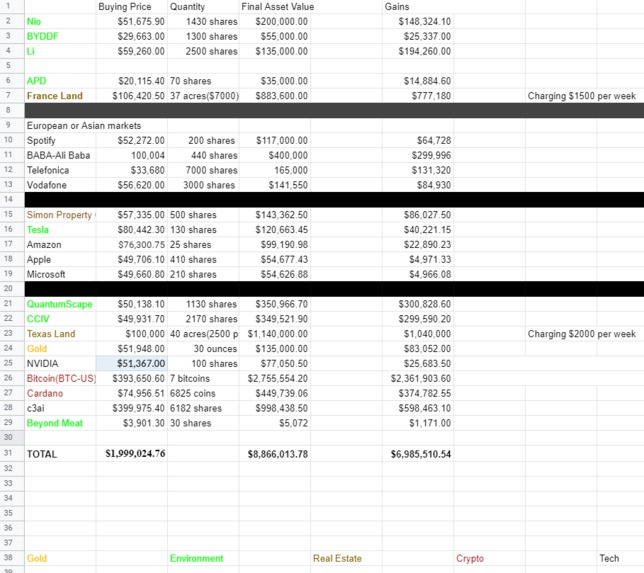Viewport: 644px width, 573px height.
Task: Click the TOTAL label cell
Action: (60, 453)
